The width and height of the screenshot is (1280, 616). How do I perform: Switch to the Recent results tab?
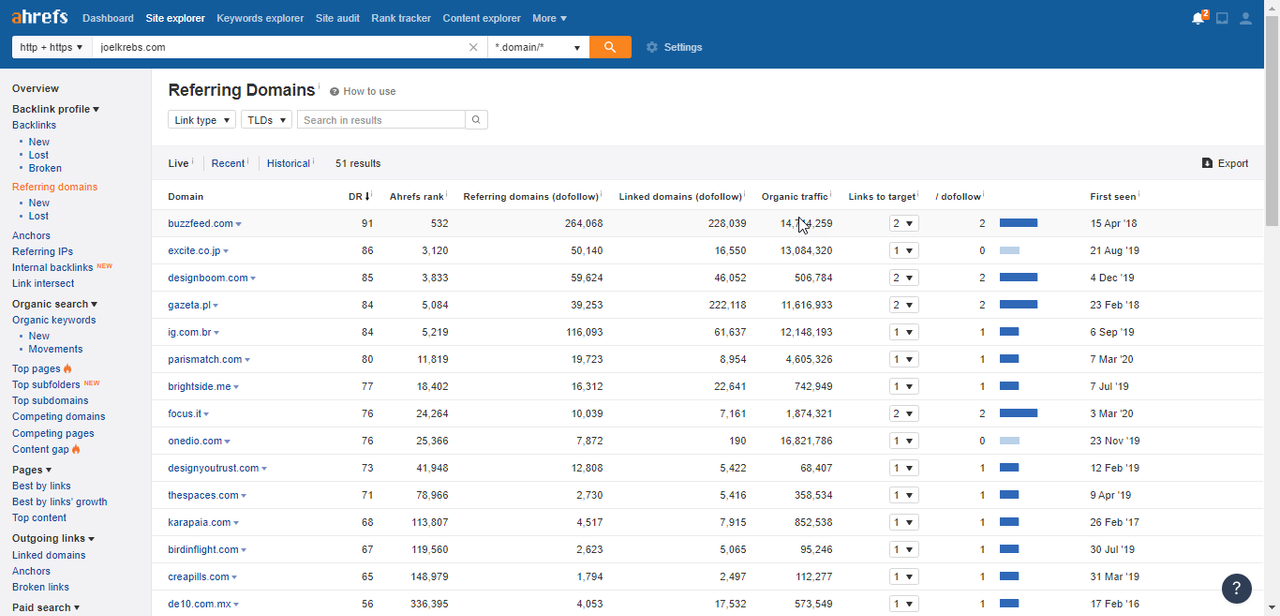tap(228, 163)
